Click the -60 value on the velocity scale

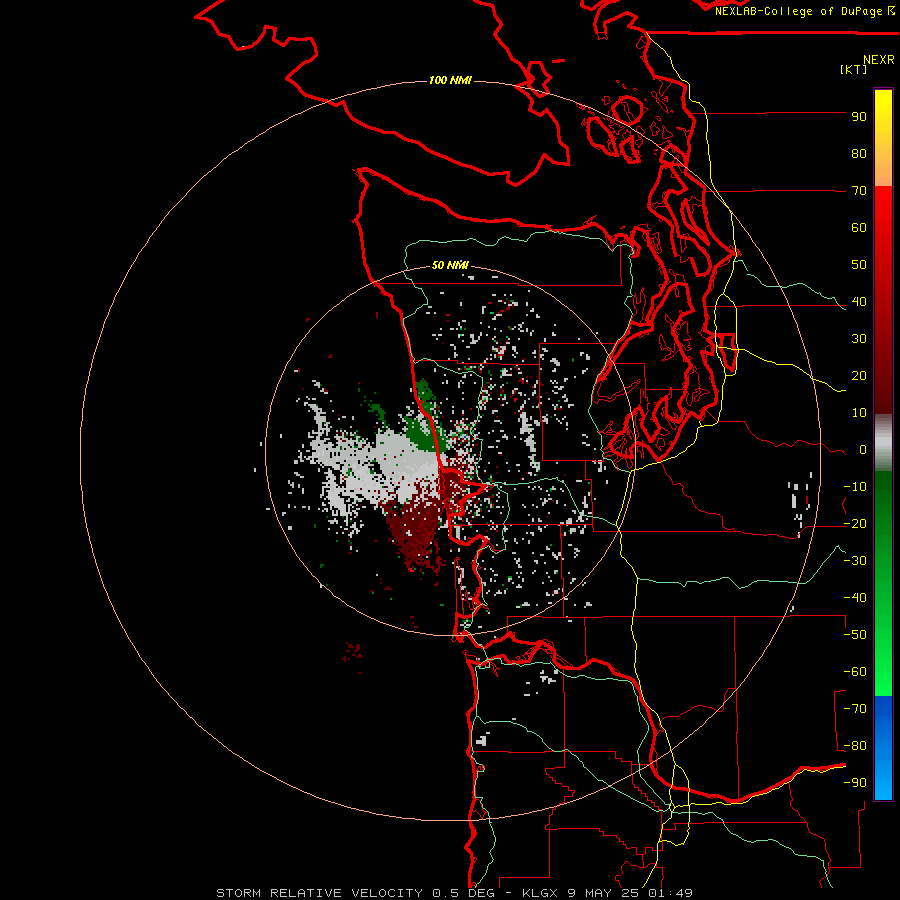[855, 672]
